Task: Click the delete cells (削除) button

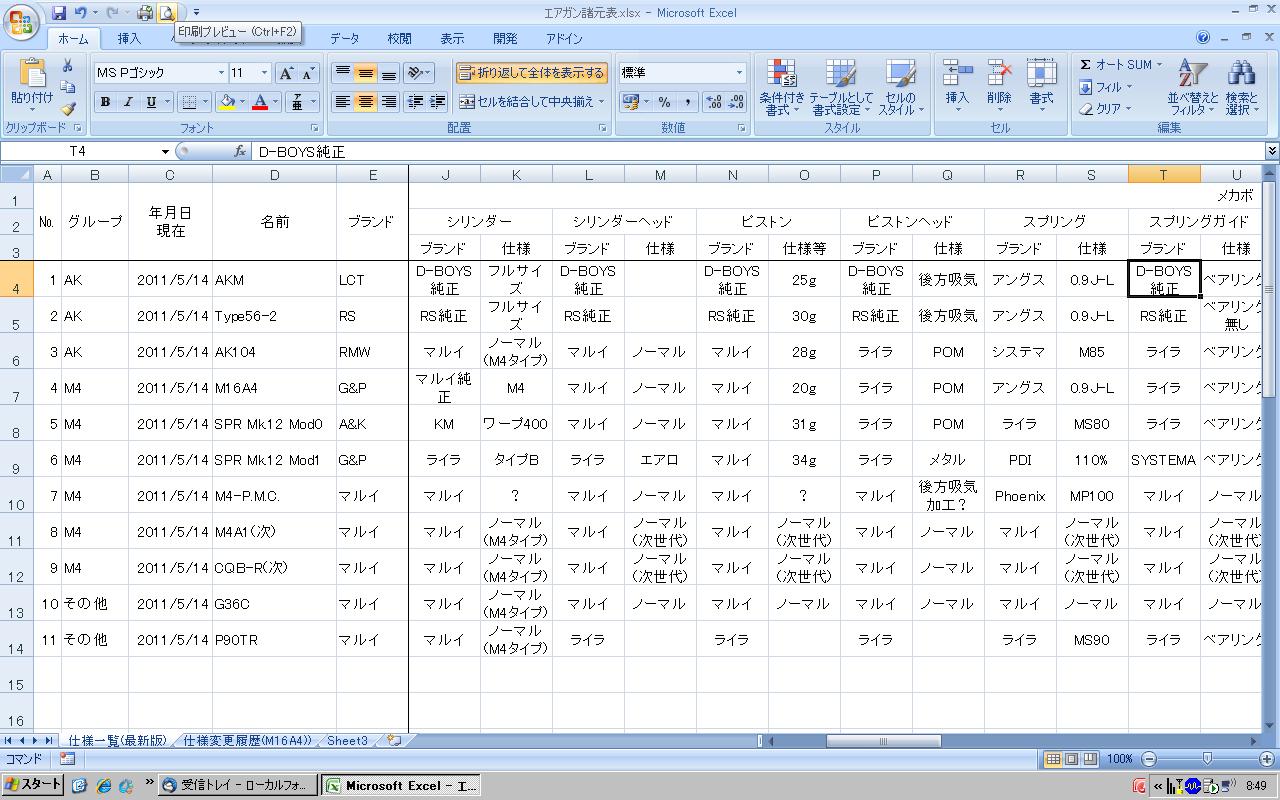Action: [999, 85]
